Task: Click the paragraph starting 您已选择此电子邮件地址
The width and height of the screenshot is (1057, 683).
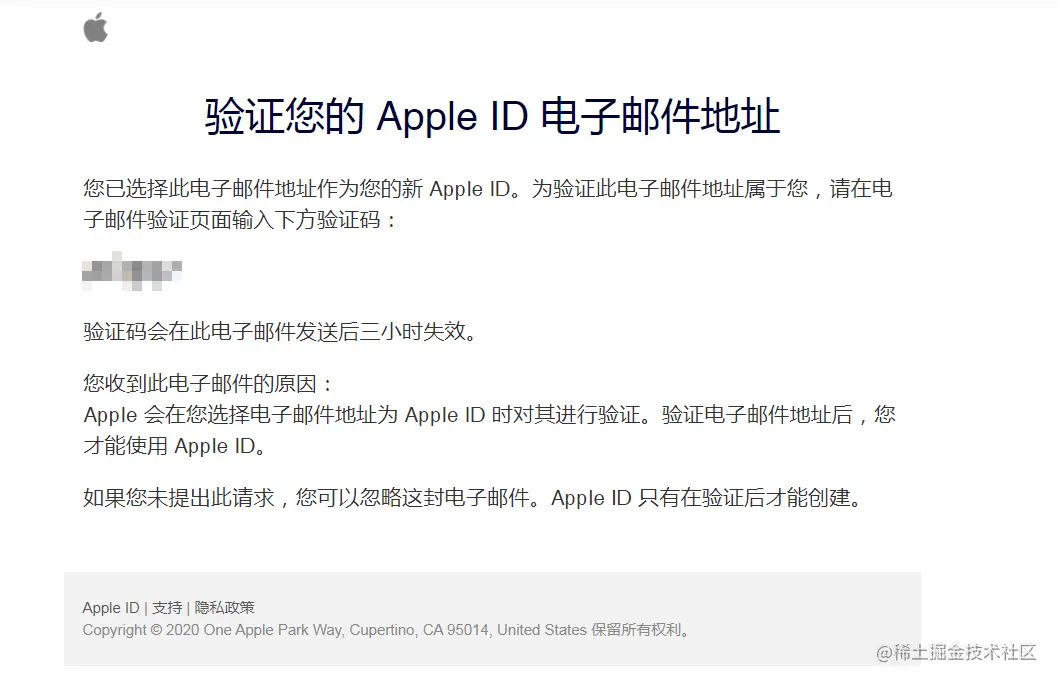Action: (x=488, y=204)
